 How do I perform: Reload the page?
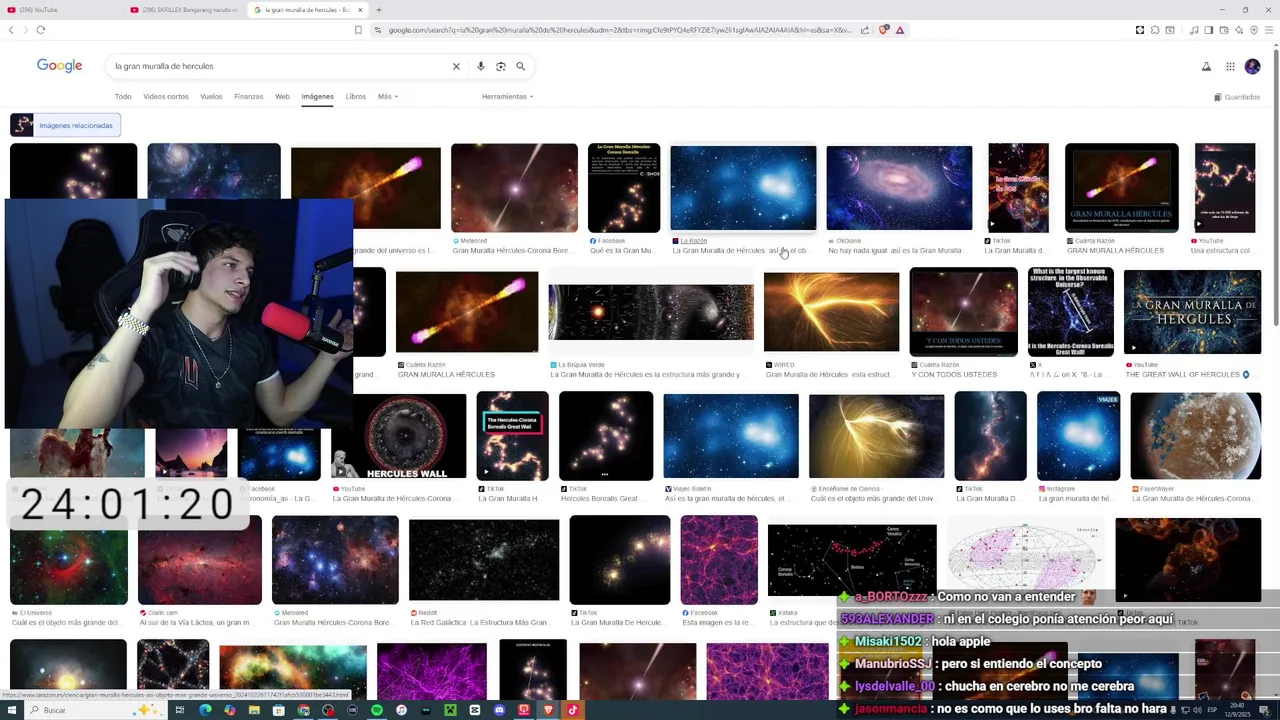41,30
